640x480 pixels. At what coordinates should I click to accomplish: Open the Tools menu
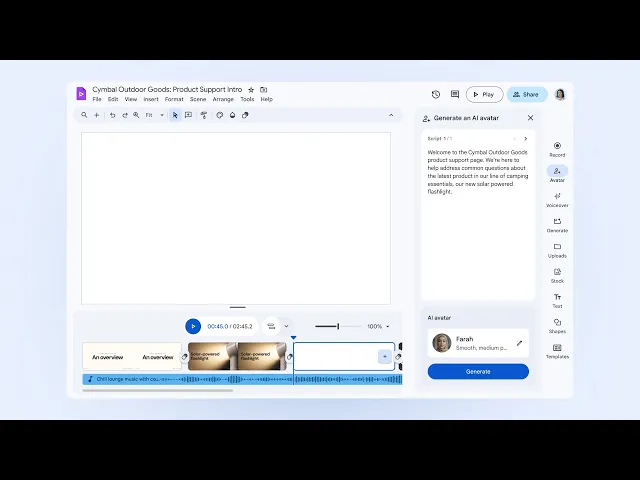click(247, 99)
